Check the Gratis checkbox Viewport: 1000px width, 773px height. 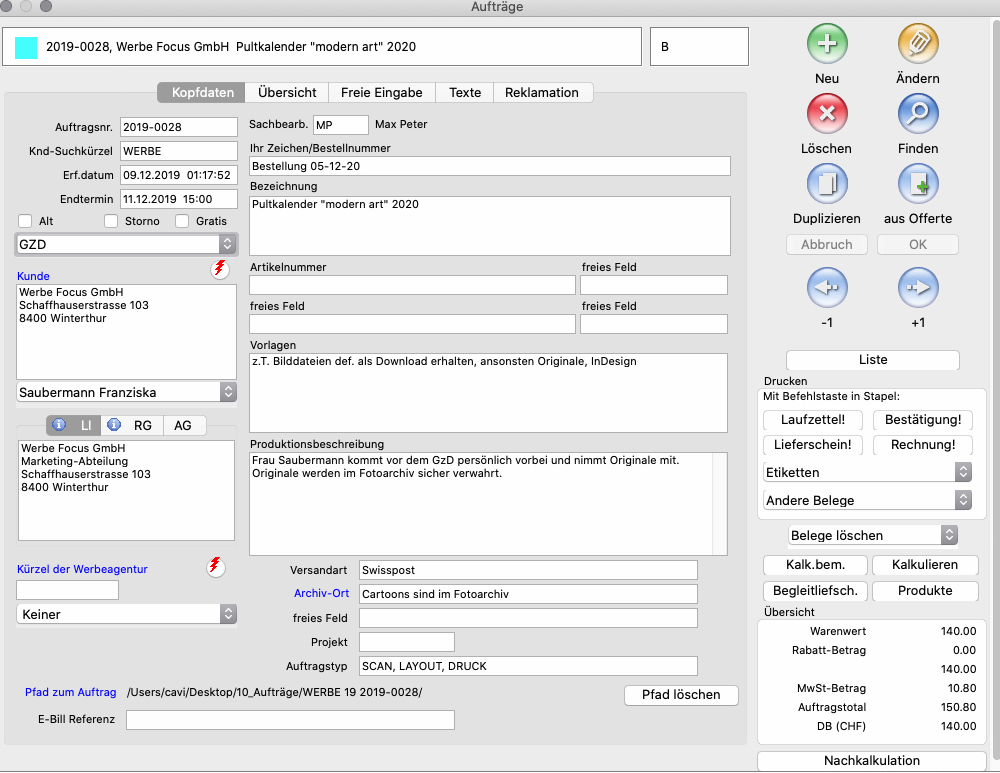182,221
